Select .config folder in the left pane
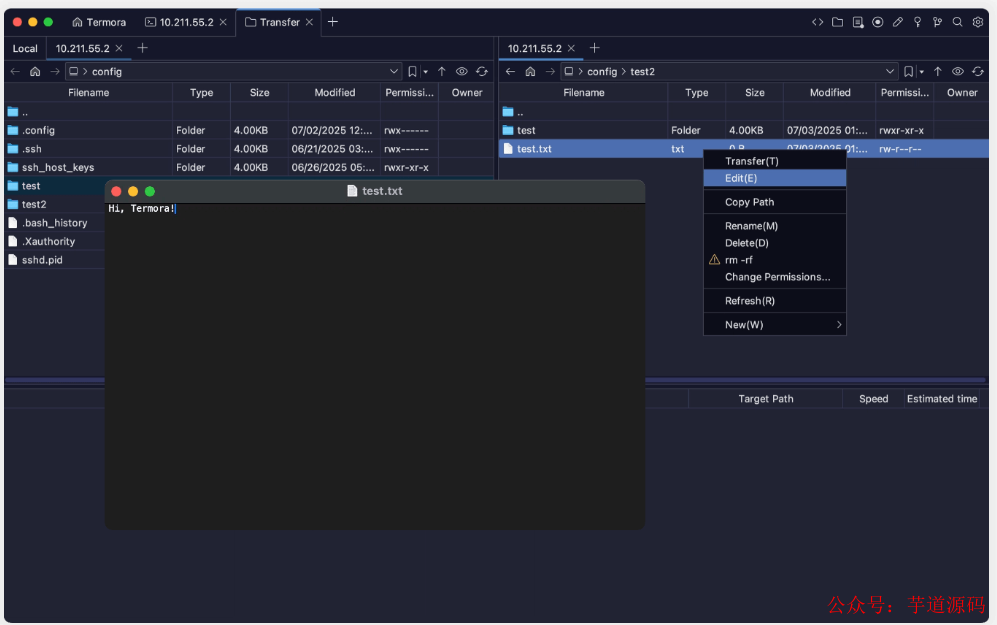This screenshot has width=997, height=625. (x=249, y=130)
